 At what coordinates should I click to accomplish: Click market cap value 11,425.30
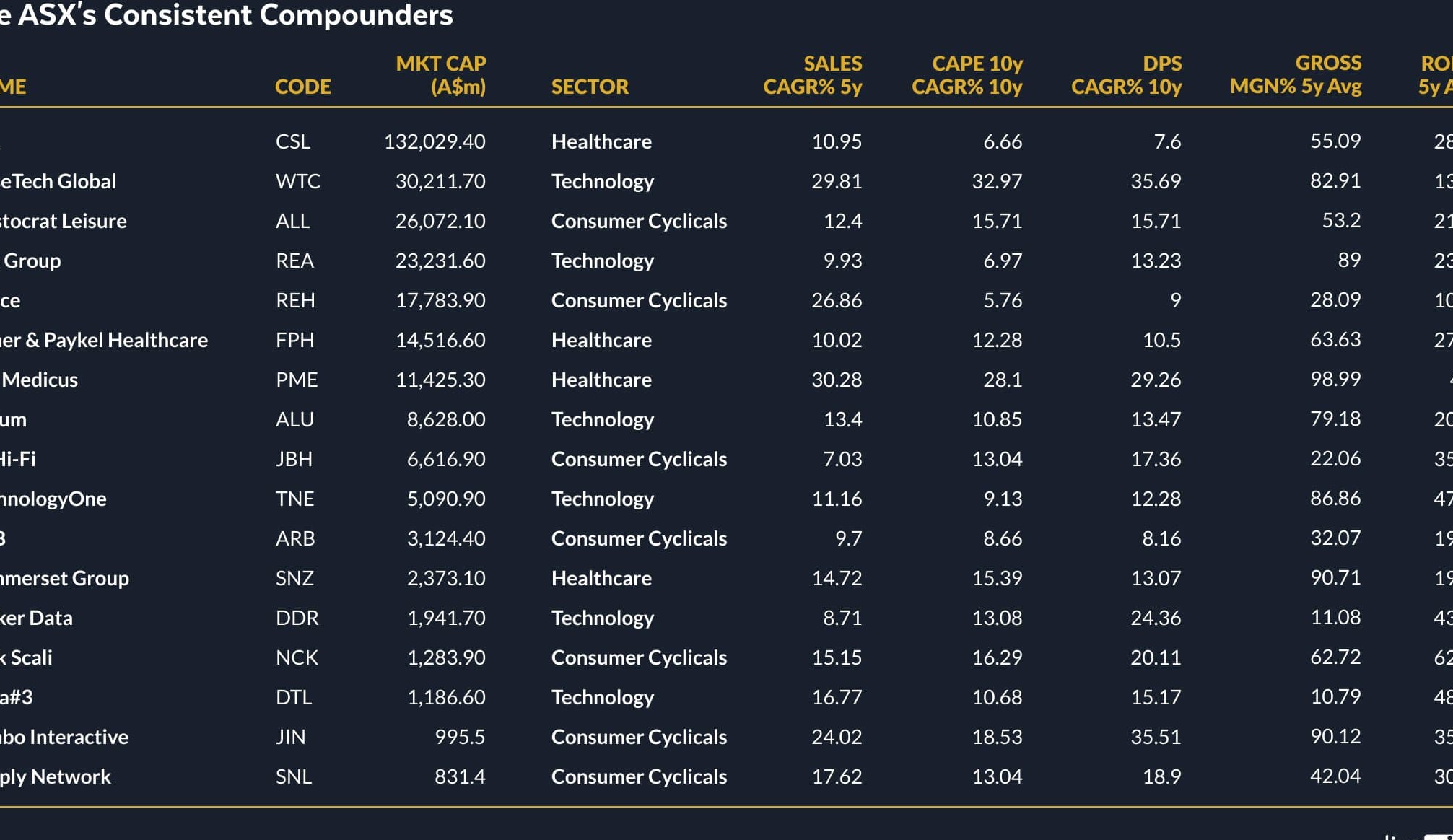[440, 380]
